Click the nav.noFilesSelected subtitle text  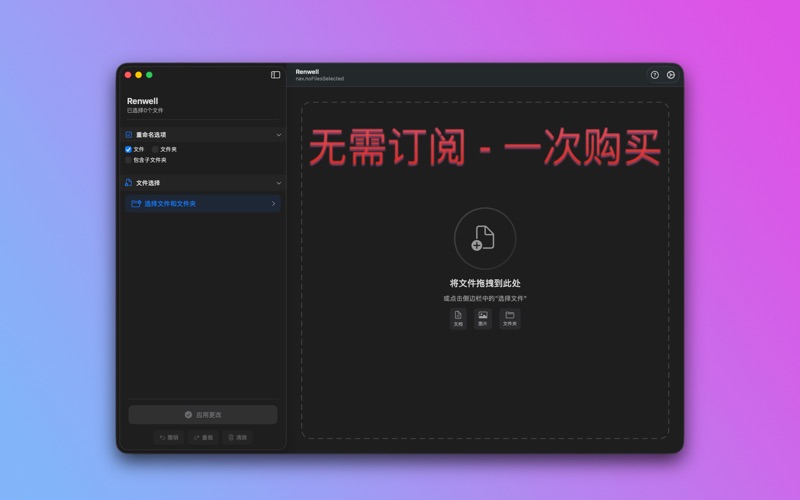click(320, 79)
